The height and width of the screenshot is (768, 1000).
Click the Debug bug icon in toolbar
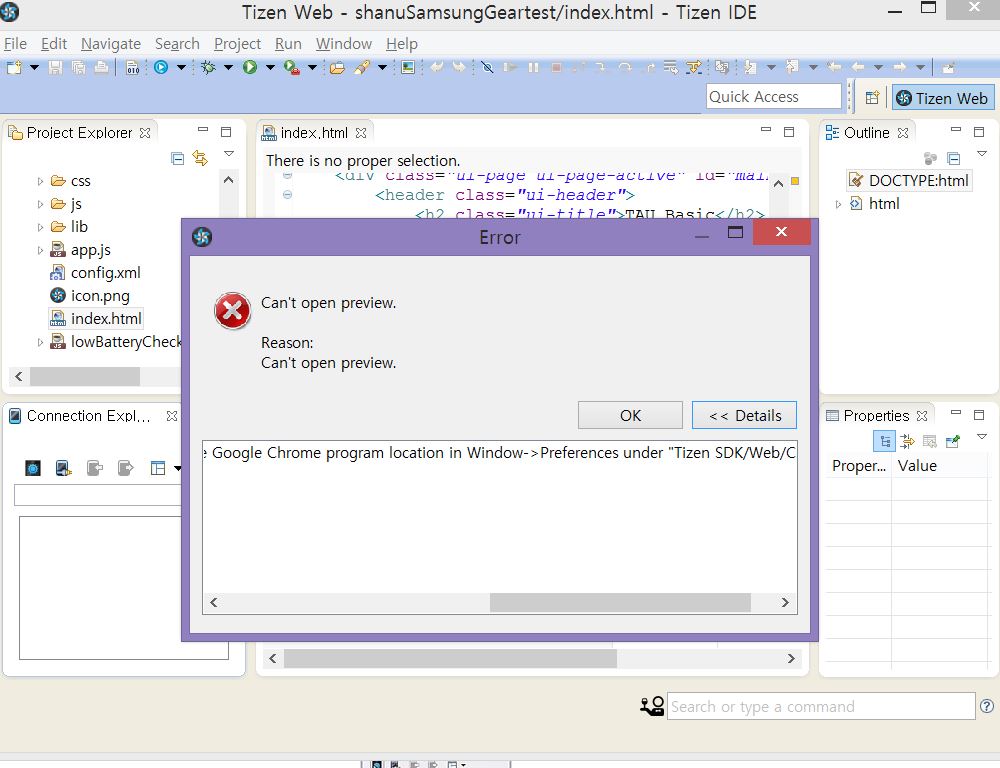[x=208, y=67]
